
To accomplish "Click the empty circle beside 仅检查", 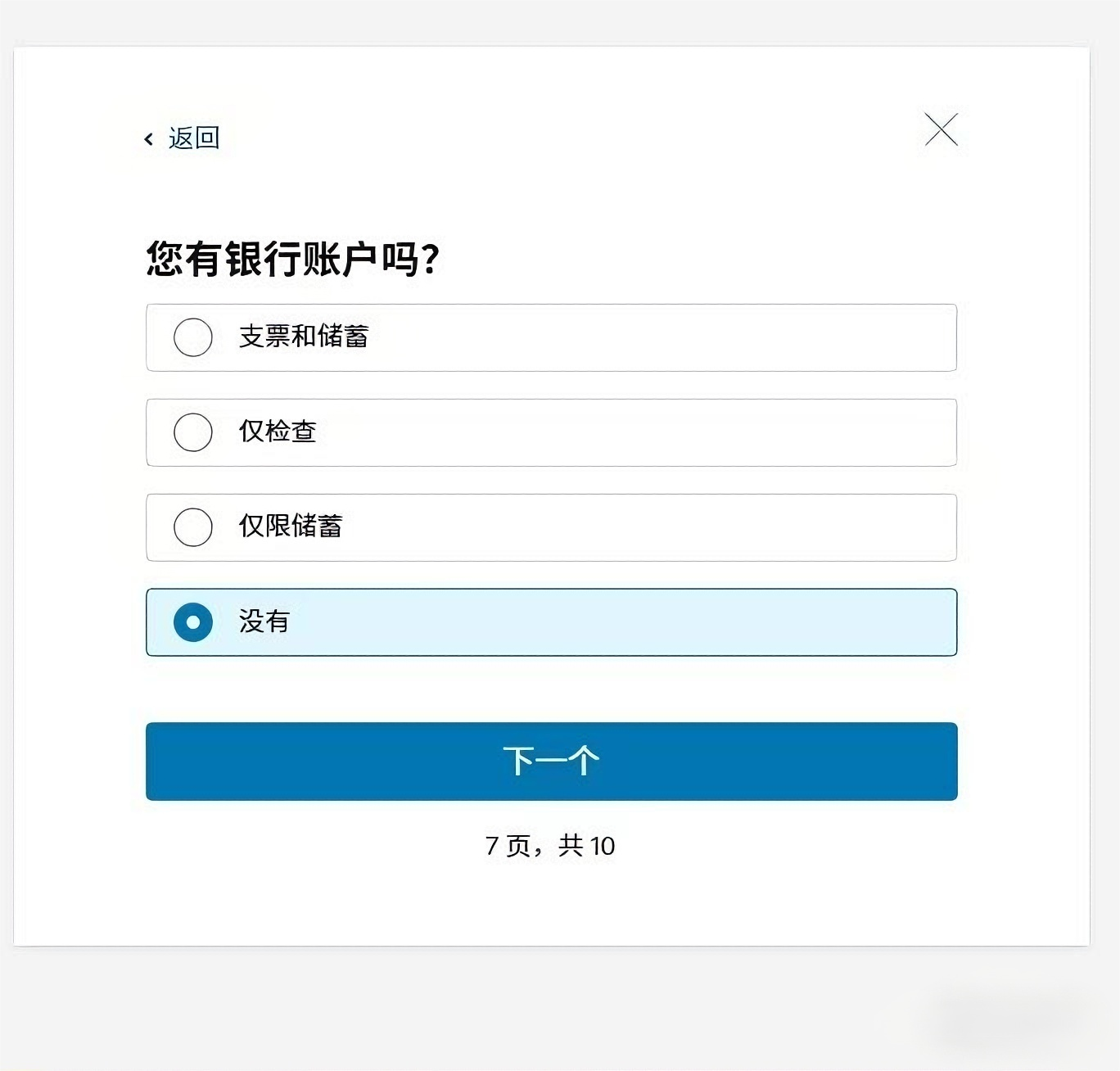I will point(193,432).
